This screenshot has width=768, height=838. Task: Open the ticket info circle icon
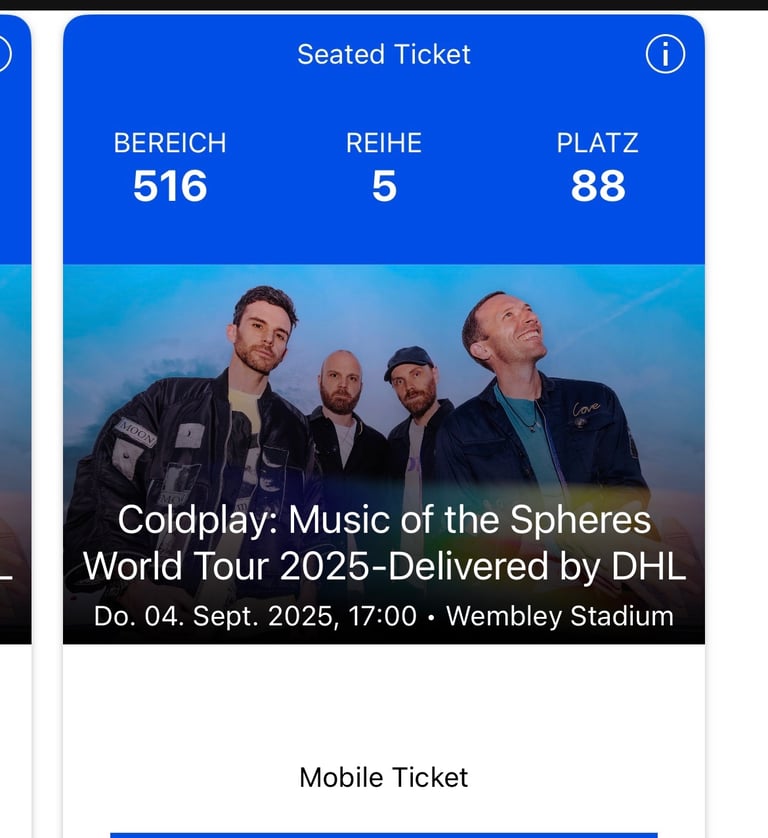[x=665, y=54]
